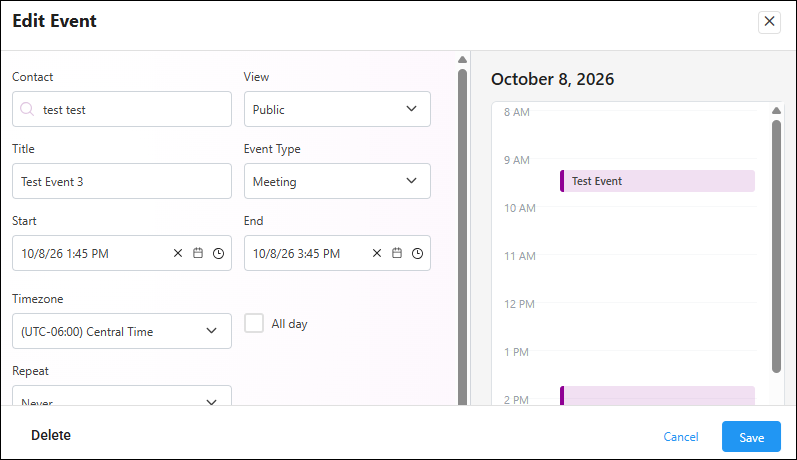Image resolution: width=797 pixels, height=460 pixels.
Task: Open the Start date calendar picker
Action: point(198,253)
